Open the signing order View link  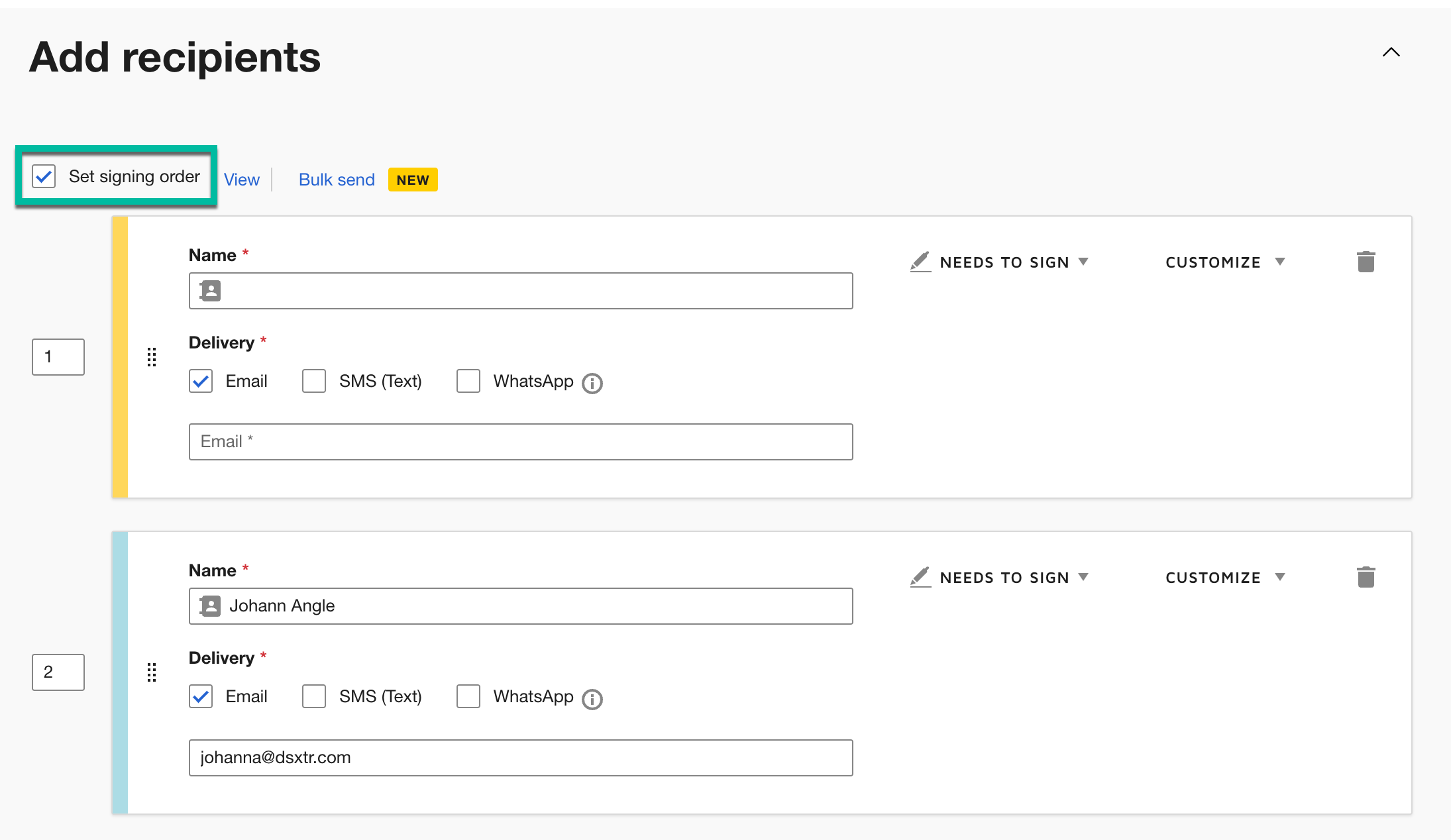point(241,180)
